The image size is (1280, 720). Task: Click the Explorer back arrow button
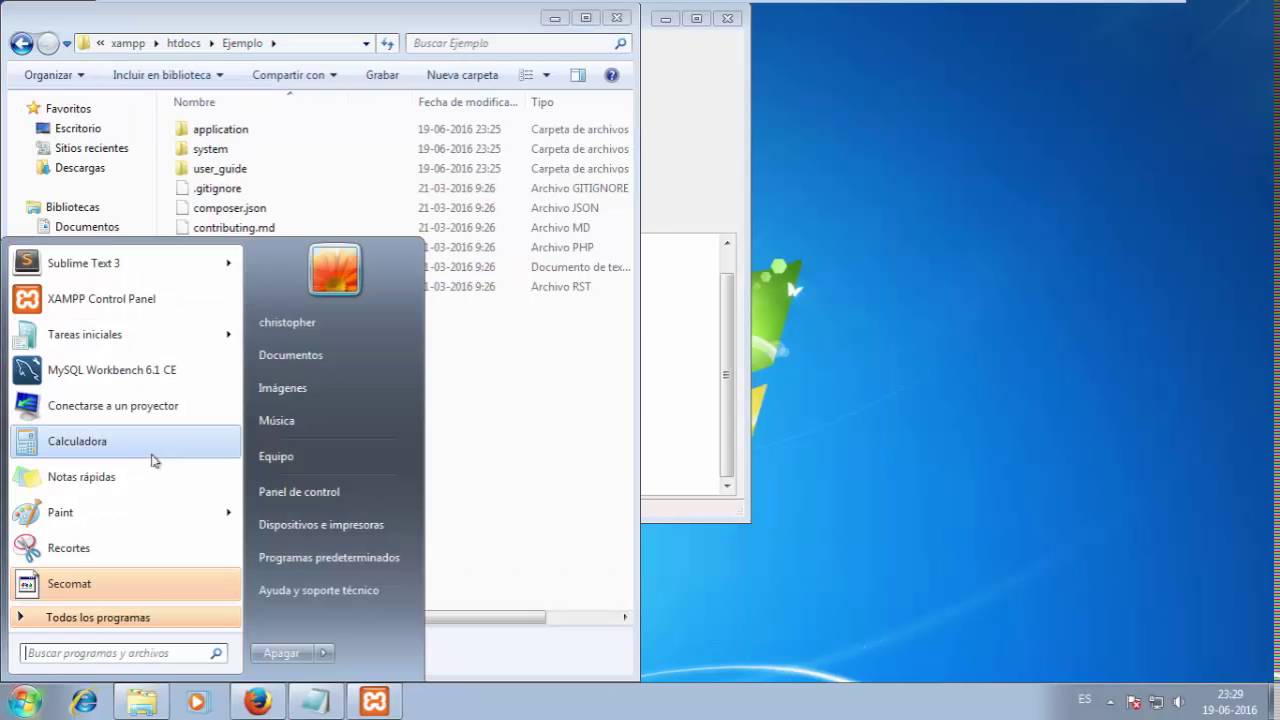tap(21, 43)
